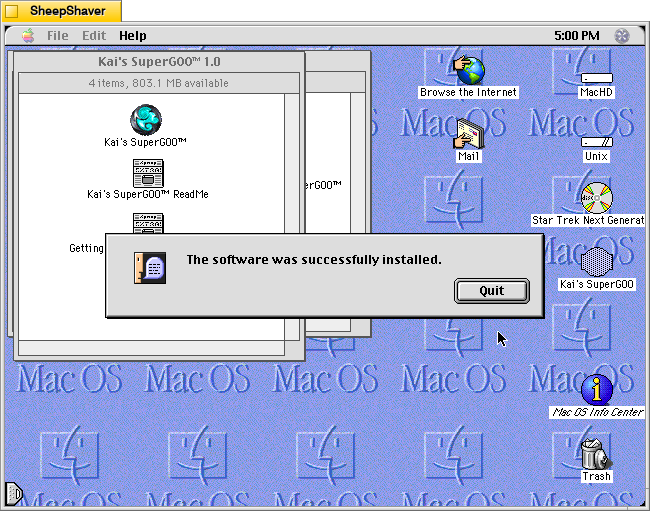Image resolution: width=650 pixels, height=511 pixels.
Task: Select the MacHD disk icon
Action: [596, 78]
